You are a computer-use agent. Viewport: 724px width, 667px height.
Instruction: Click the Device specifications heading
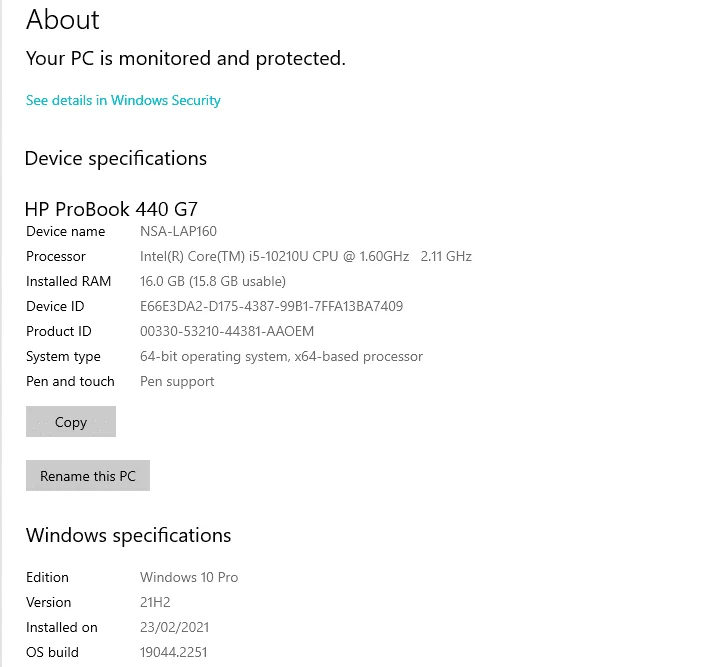pos(115,159)
